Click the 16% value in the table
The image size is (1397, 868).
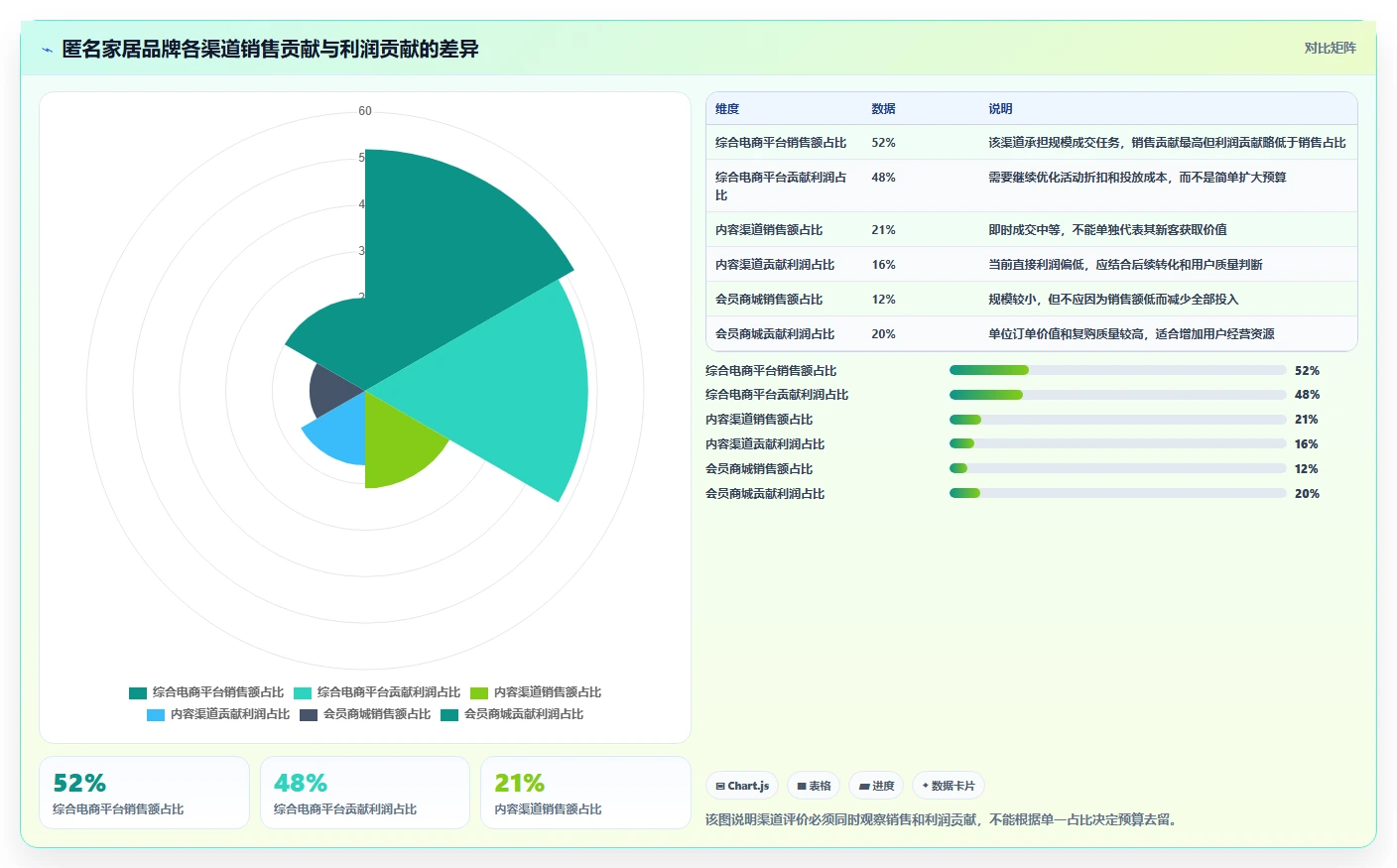pyautogui.click(x=883, y=265)
